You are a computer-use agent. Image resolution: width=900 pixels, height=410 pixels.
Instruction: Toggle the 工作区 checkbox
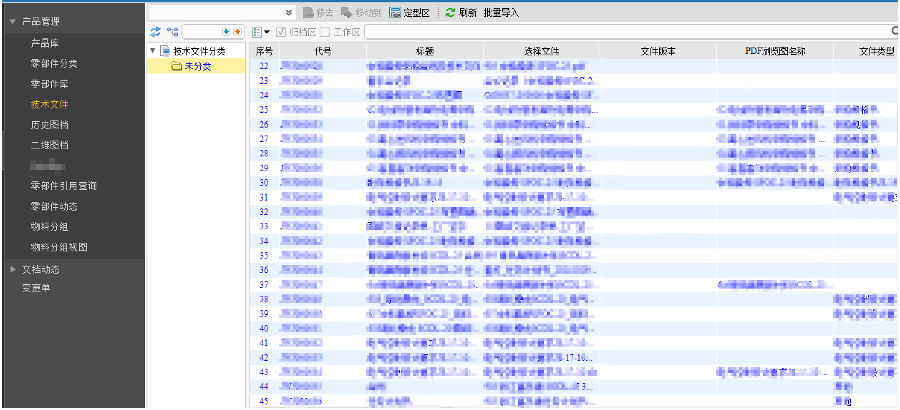[x=324, y=32]
